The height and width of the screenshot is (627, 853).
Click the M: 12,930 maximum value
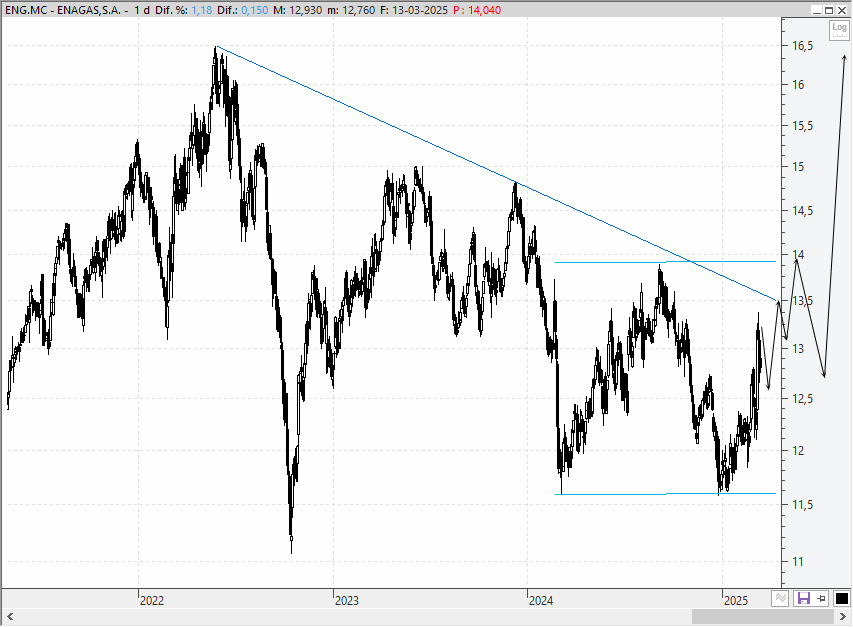tap(298, 10)
